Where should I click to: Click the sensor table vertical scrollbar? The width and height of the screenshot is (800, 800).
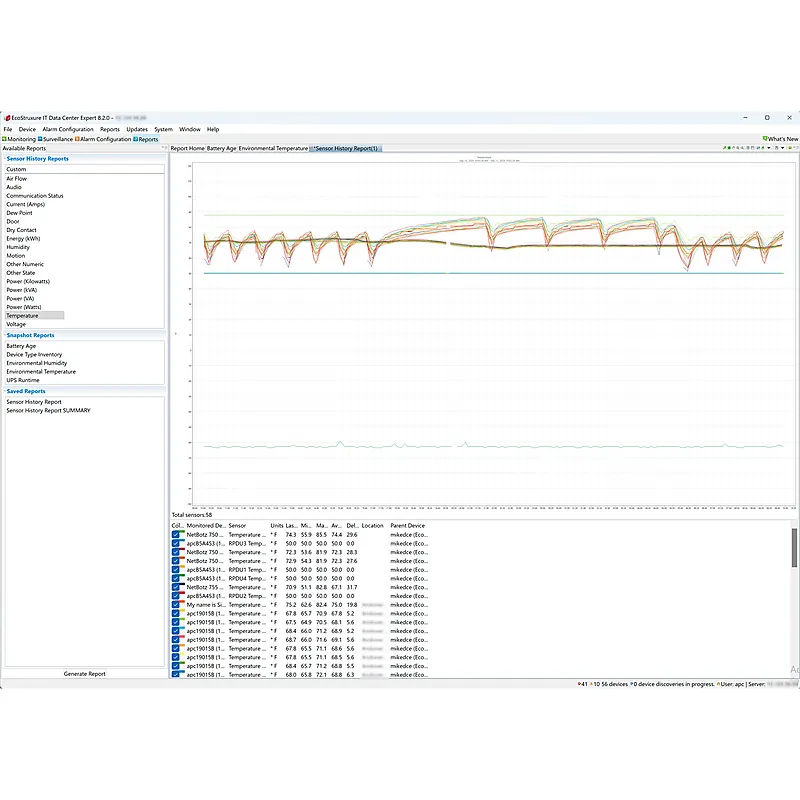point(794,547)
